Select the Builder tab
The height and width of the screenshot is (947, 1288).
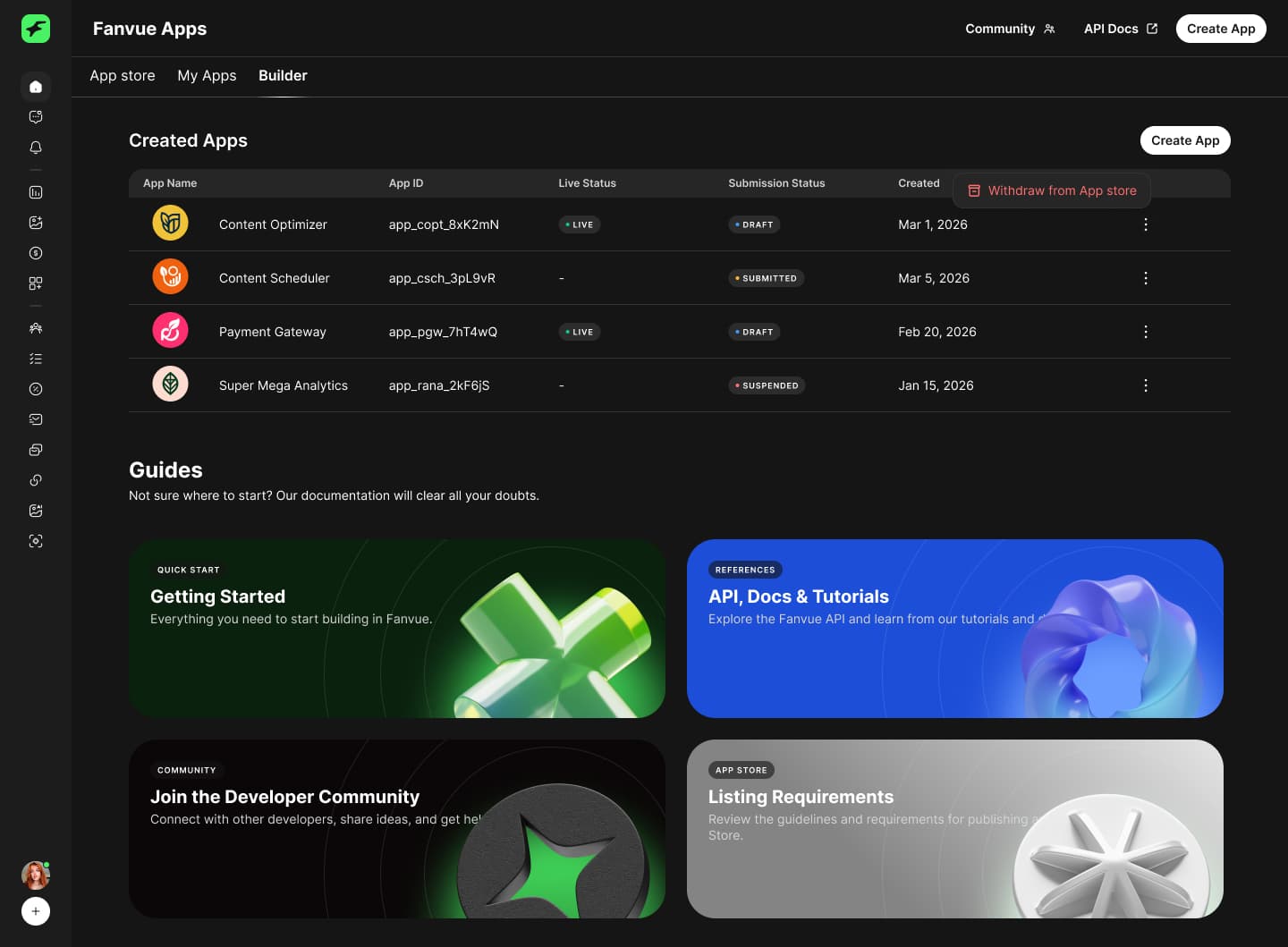pyautogui.click(x=283, y=76)
